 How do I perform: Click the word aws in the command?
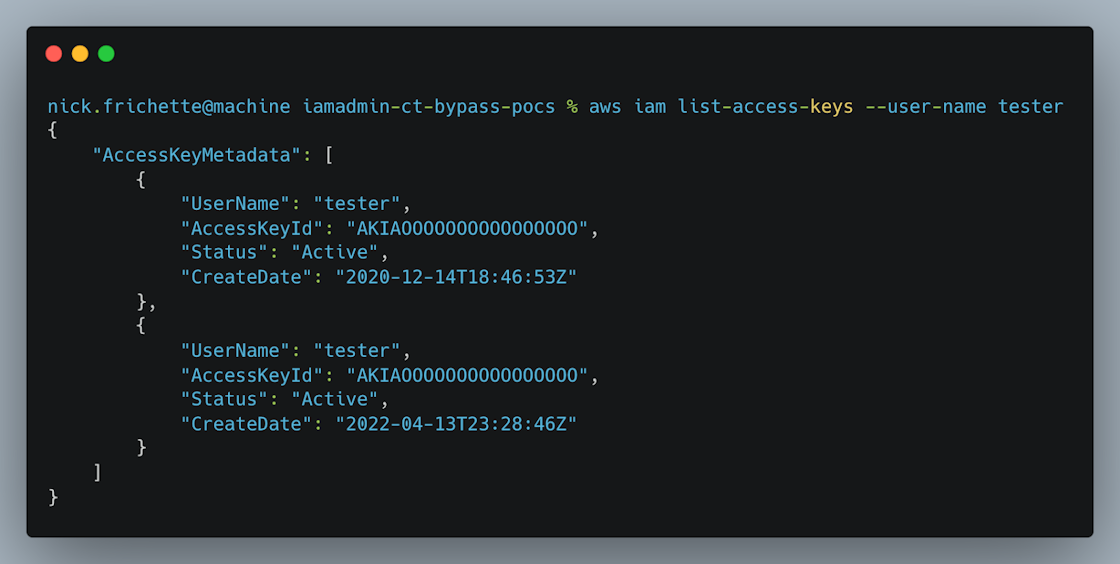(605, 107)
